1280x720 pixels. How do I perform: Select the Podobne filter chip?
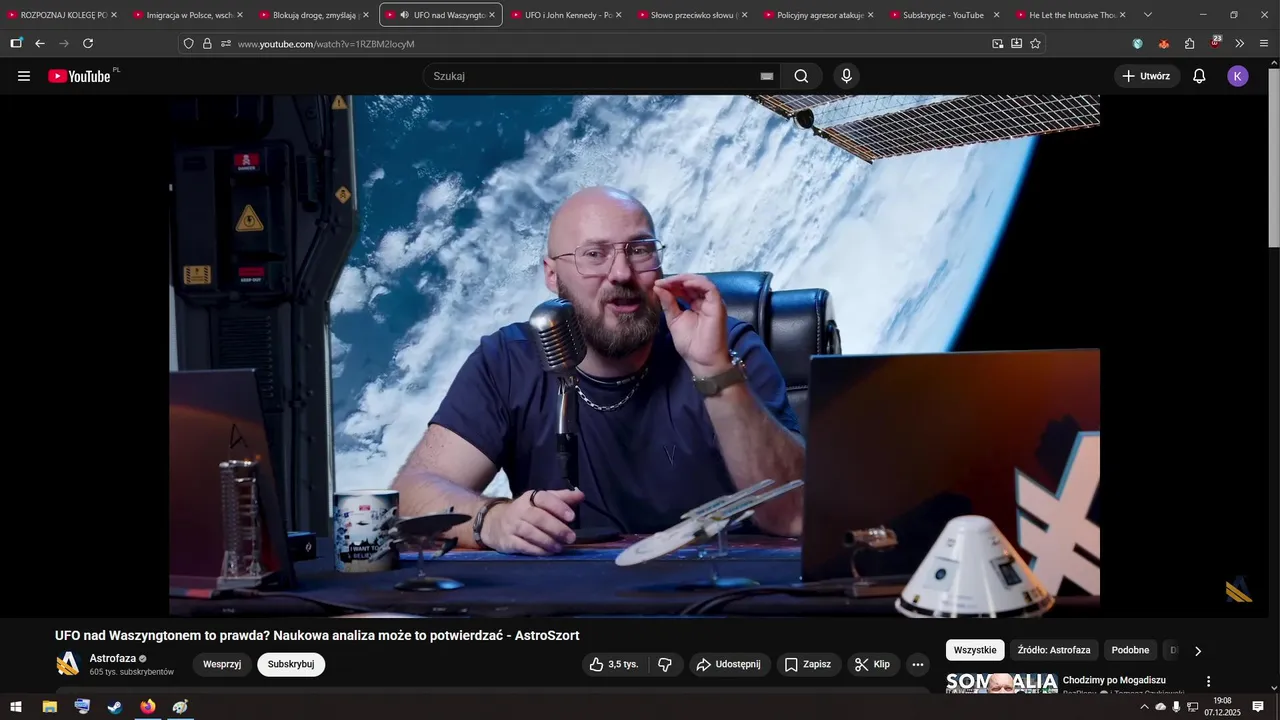[1130, 650]
